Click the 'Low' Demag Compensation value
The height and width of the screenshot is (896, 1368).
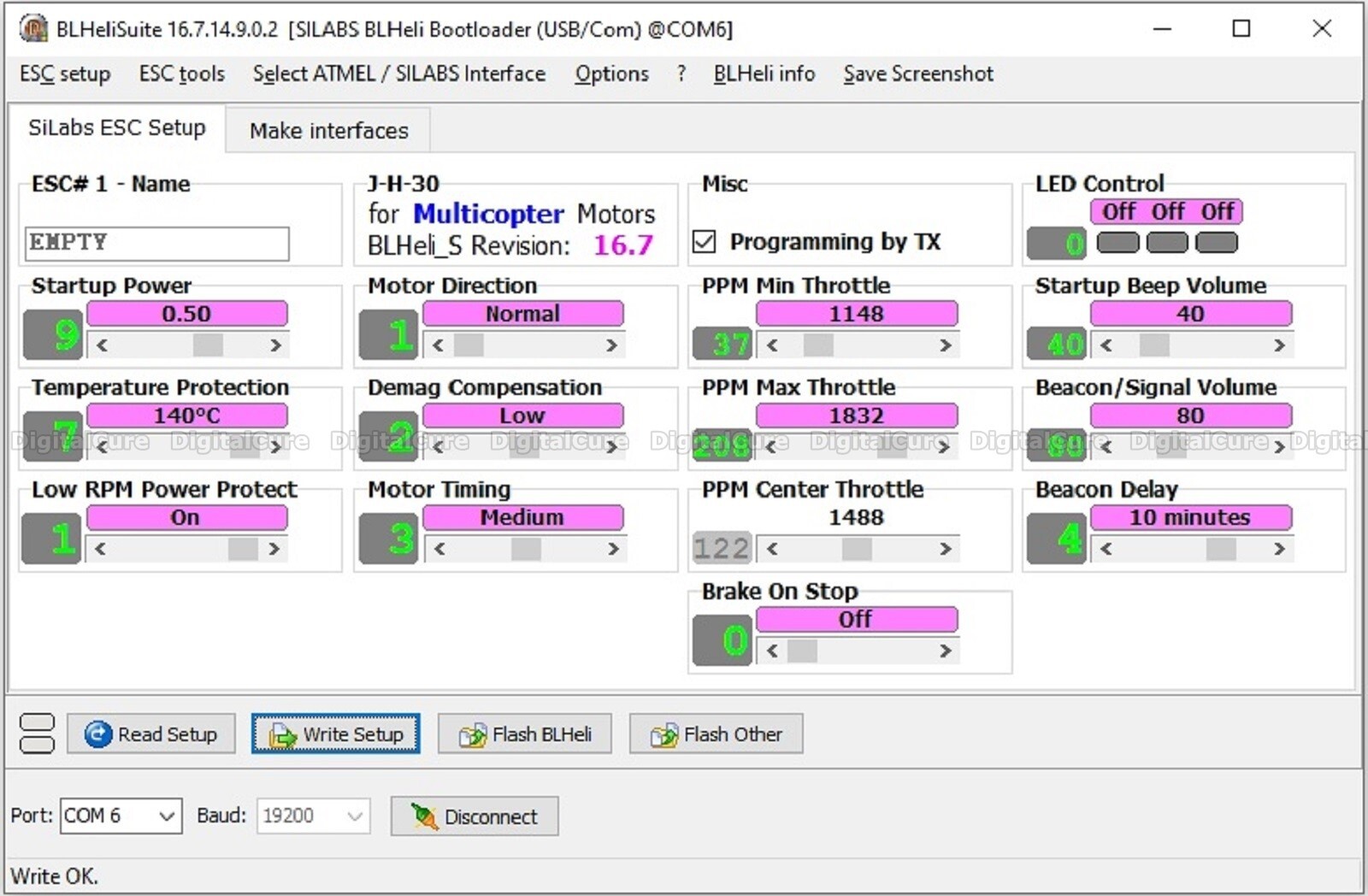pyautogui.click(x=522, y=416)
